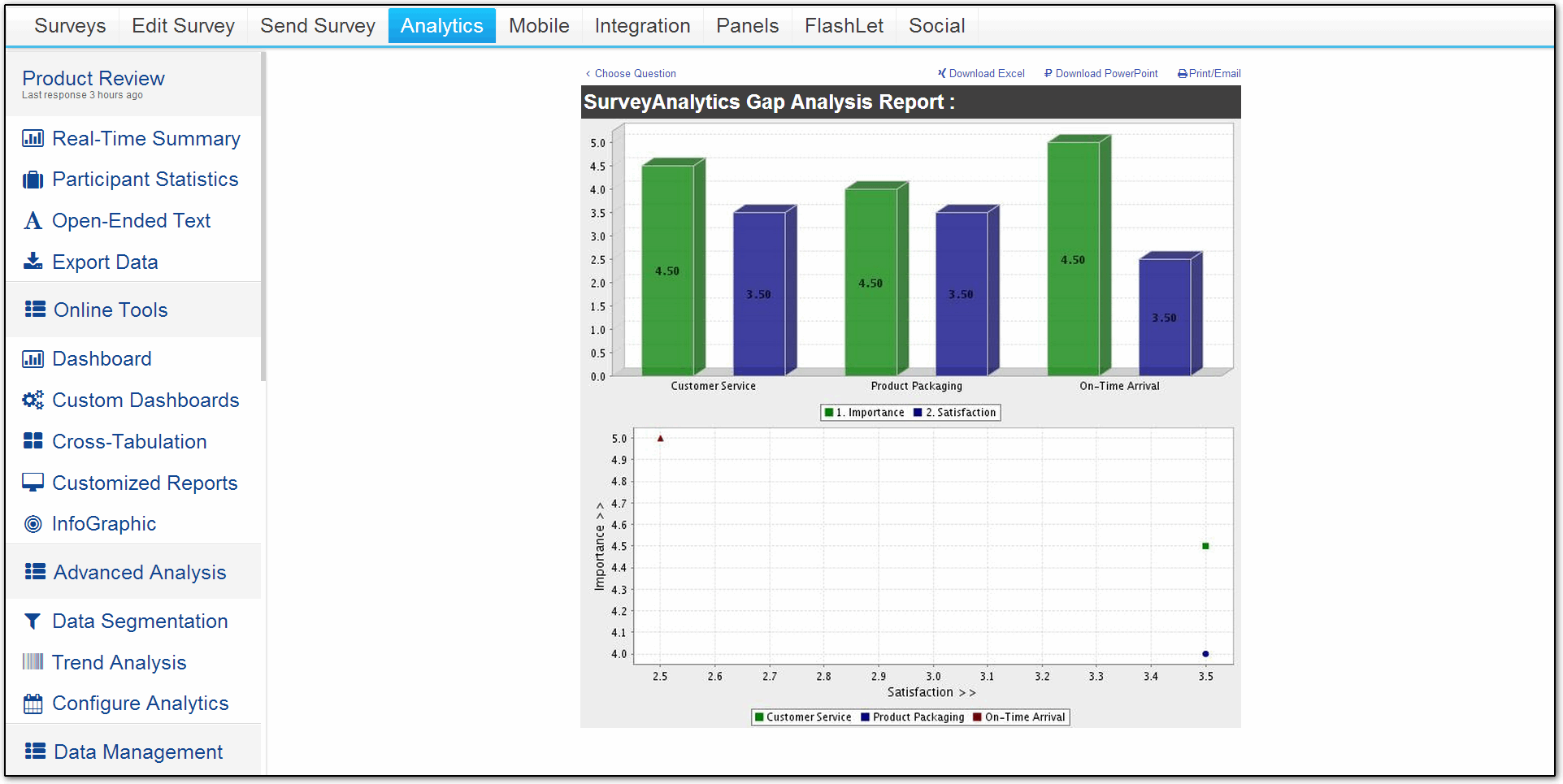Open Real-Time Summary report

[146, 138]
